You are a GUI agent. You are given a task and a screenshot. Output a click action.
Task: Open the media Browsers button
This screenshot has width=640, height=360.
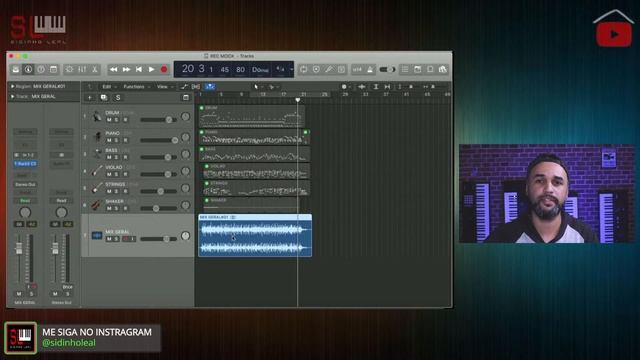443,69
